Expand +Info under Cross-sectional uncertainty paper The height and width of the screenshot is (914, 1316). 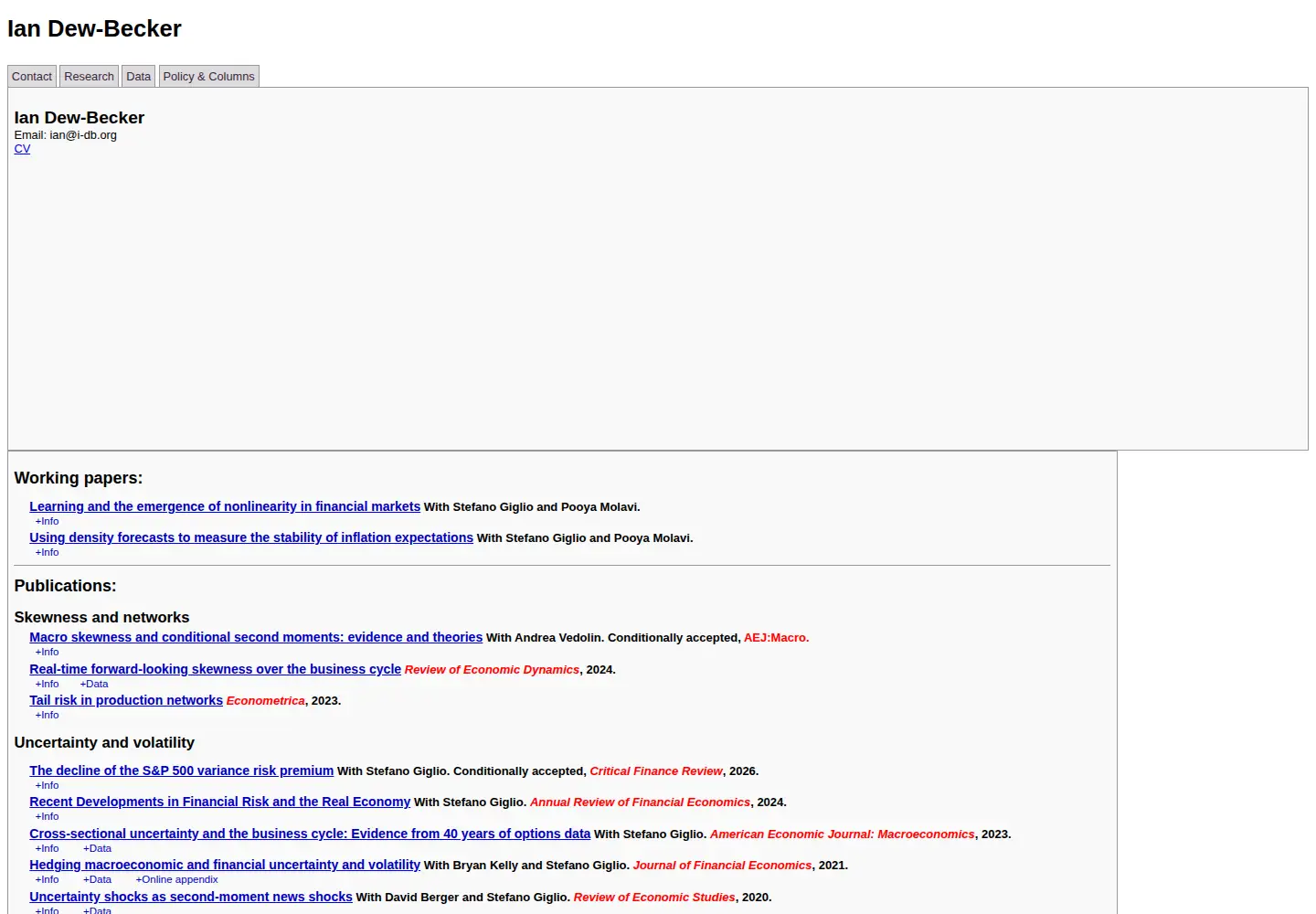[x=47, y=848]
